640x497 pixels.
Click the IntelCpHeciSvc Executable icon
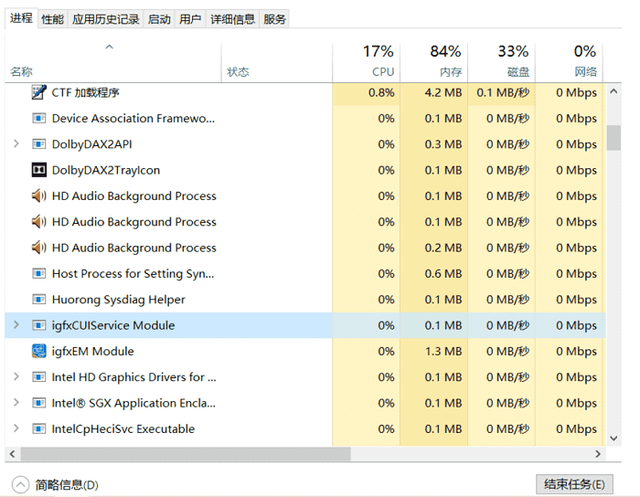[39, 429]
